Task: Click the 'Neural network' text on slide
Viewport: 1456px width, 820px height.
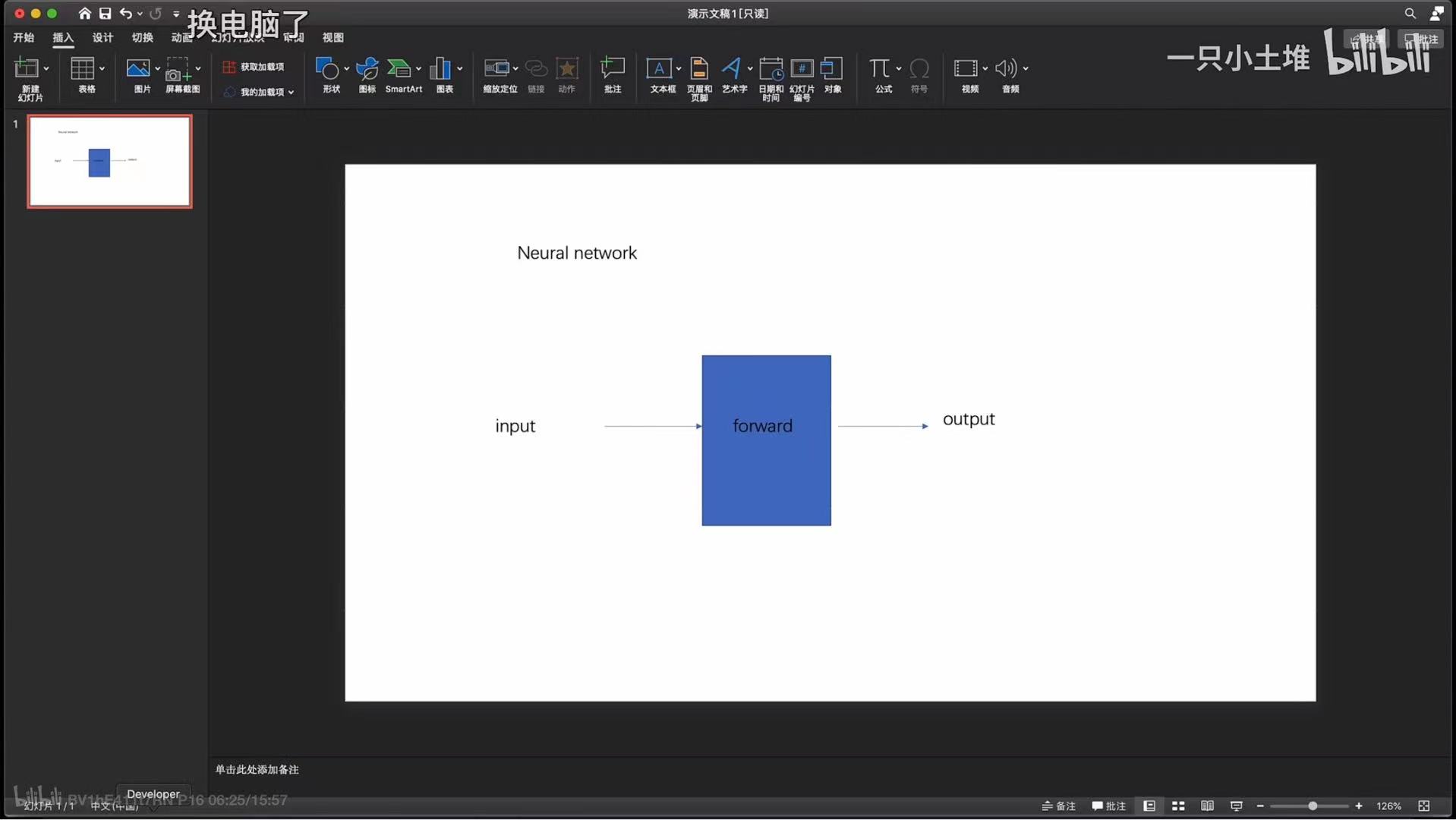Action: 577,253
